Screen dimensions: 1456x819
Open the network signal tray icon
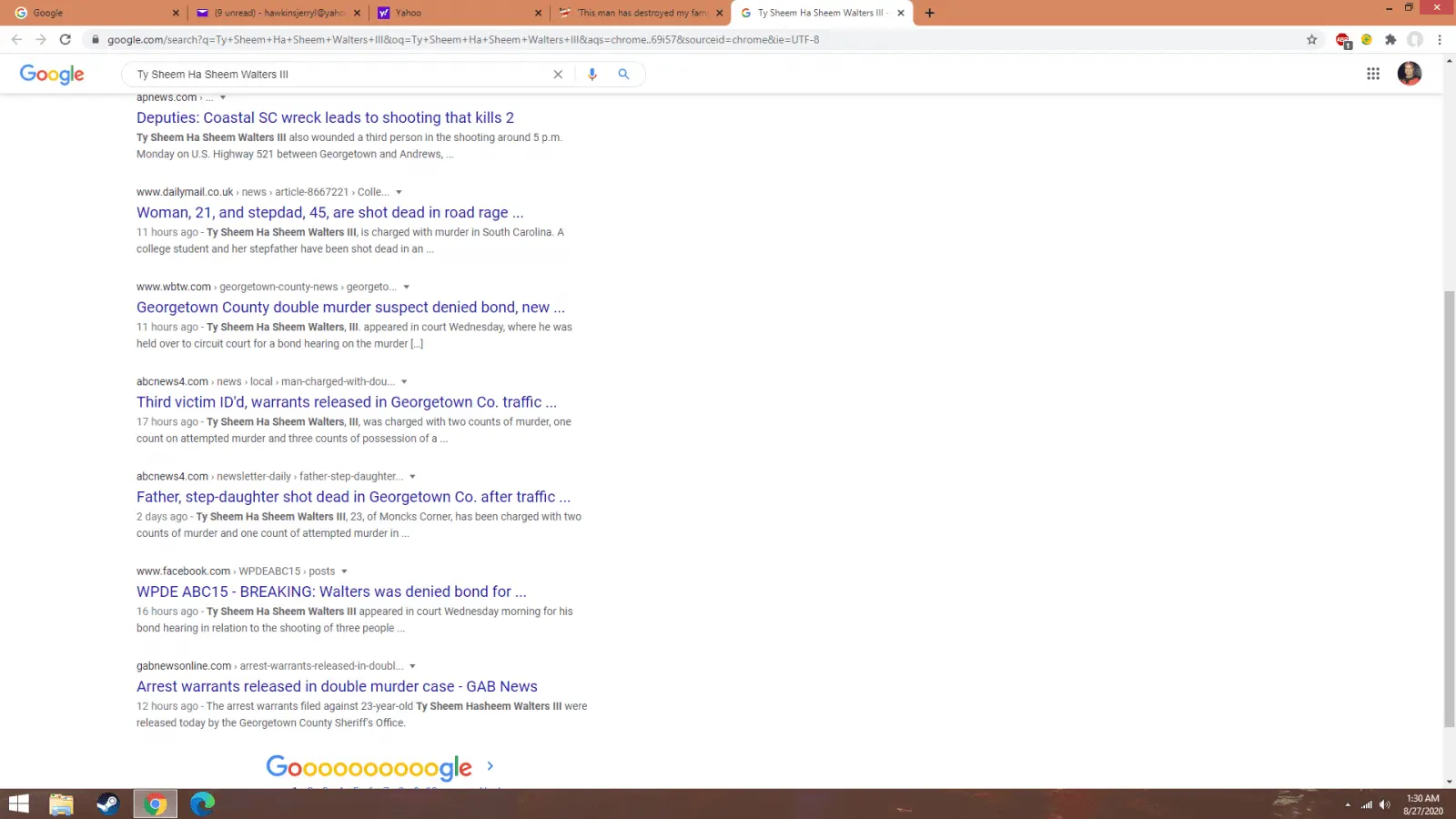click(x=1366, y=804)
